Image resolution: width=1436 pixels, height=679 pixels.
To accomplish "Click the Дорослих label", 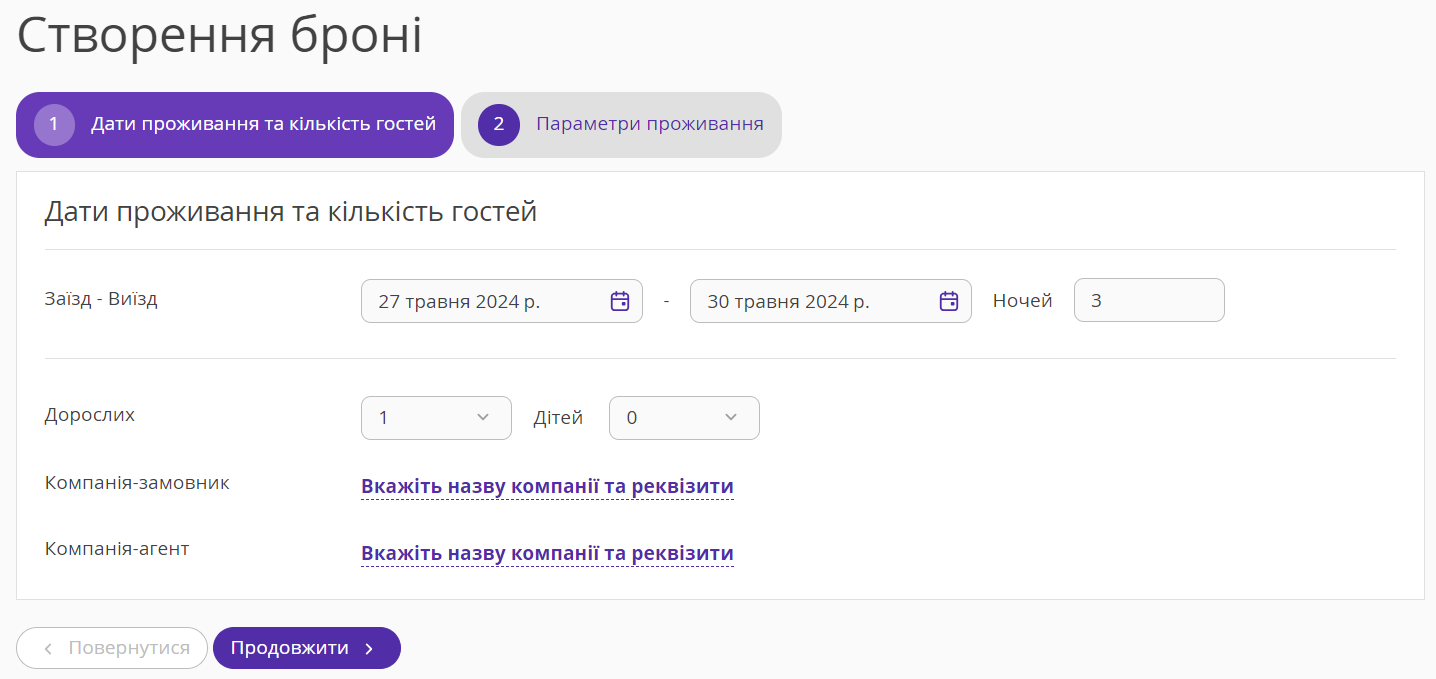I will point(90,415).
